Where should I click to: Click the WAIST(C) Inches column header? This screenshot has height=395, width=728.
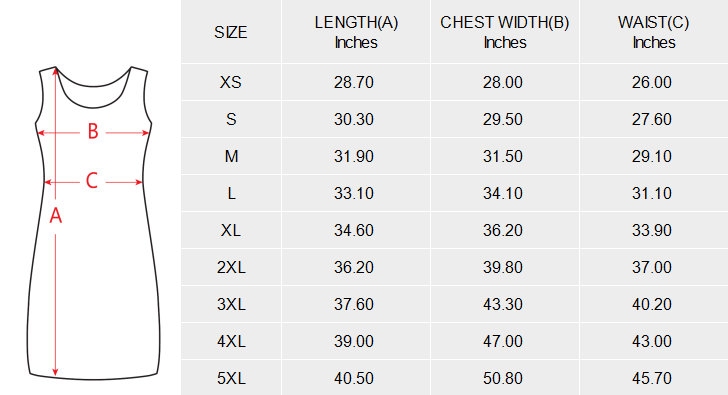tap(653, 32)
